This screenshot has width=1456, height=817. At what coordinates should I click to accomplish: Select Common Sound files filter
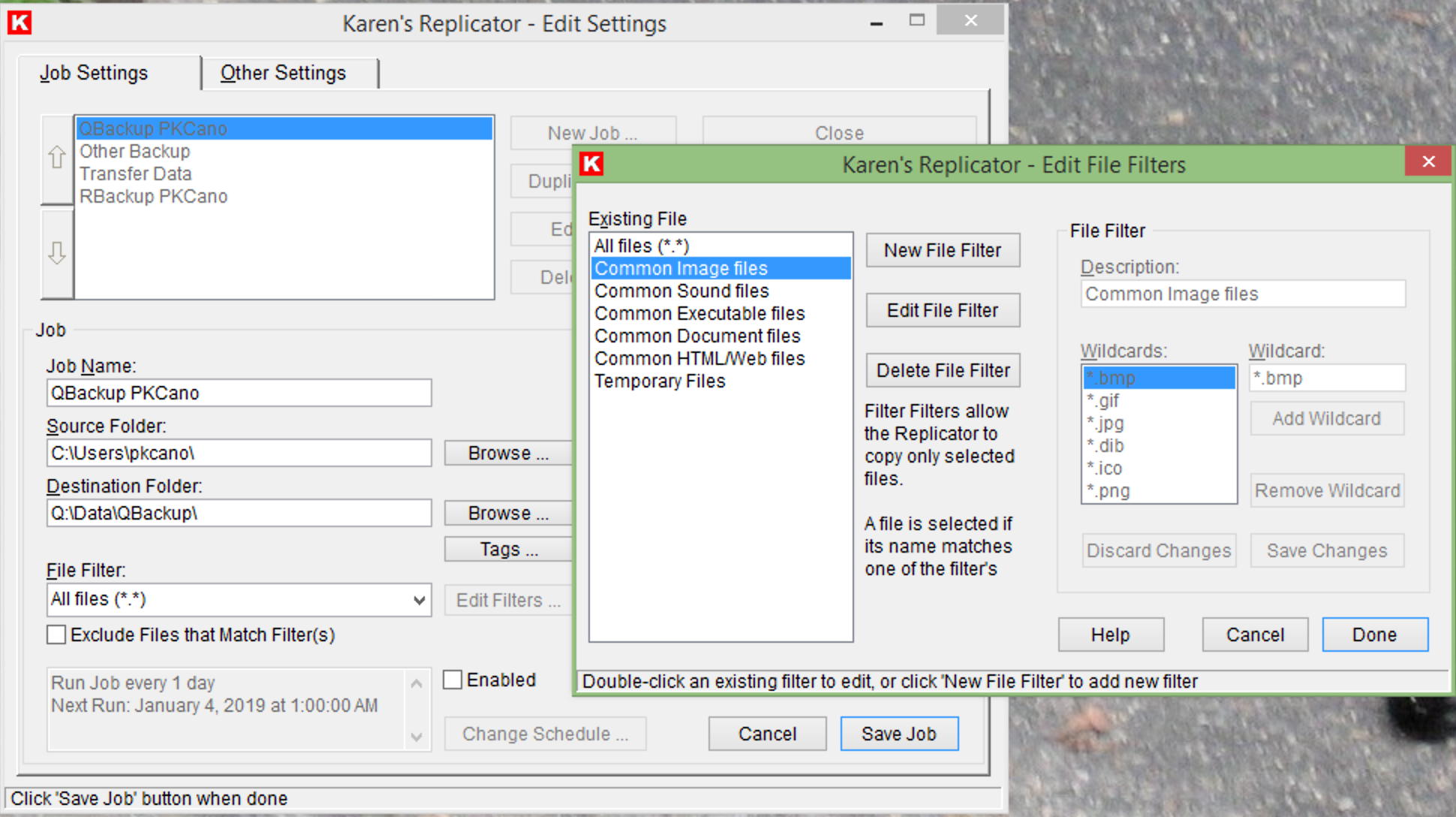coord(681,291)
